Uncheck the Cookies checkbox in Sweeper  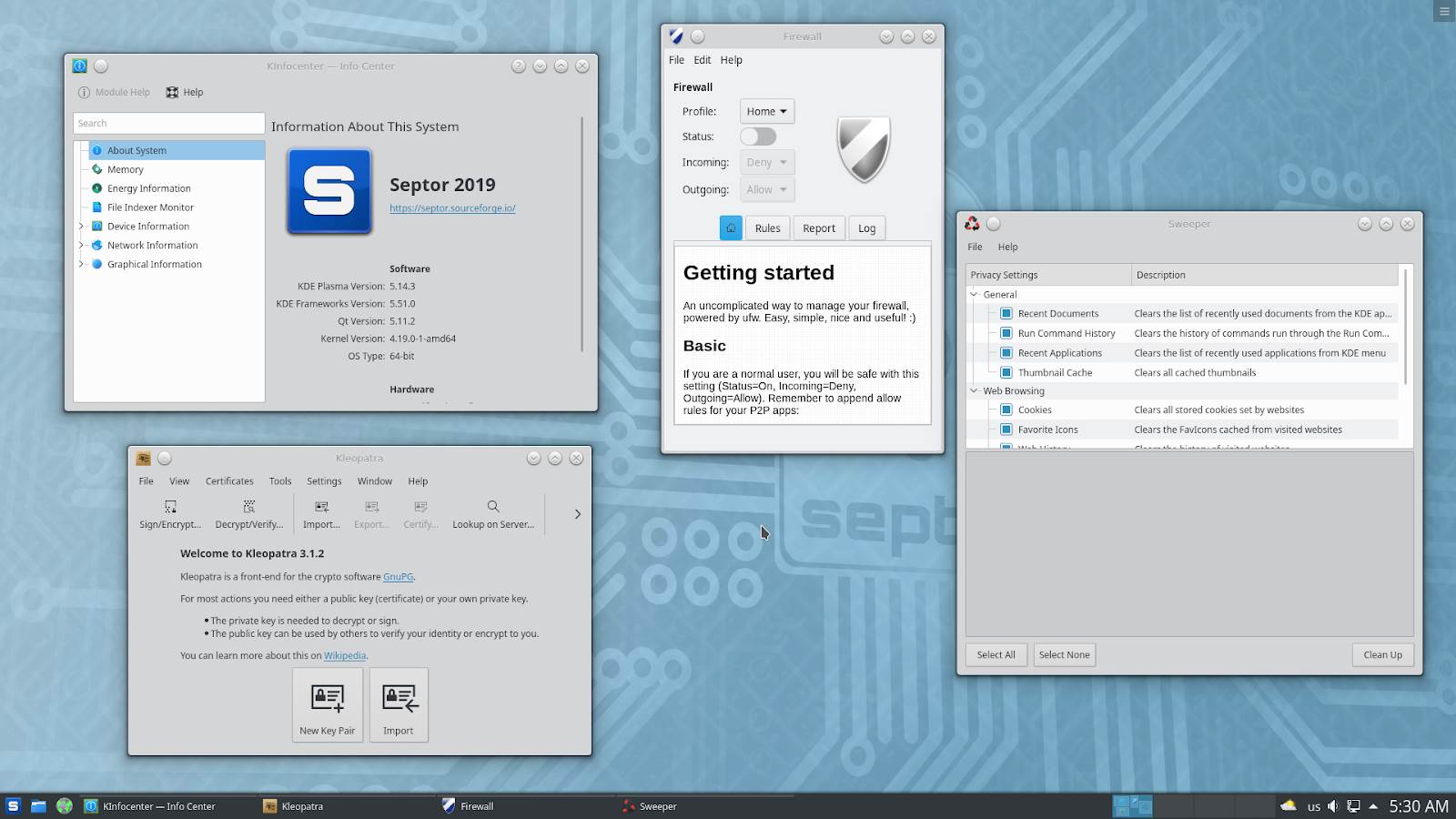click(x=1006, y=410)
